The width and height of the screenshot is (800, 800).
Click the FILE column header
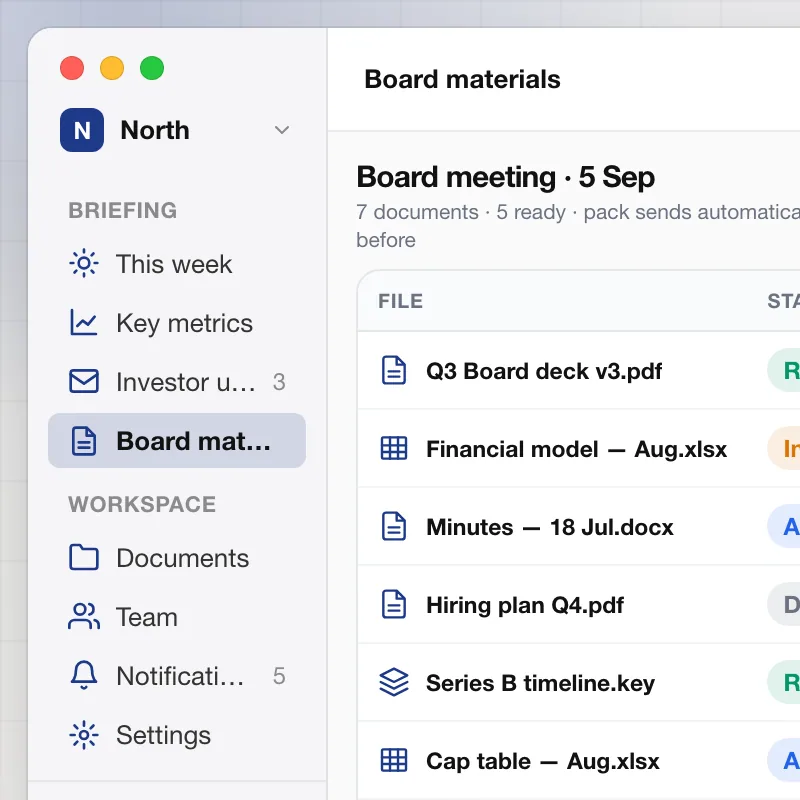[401, 301]
